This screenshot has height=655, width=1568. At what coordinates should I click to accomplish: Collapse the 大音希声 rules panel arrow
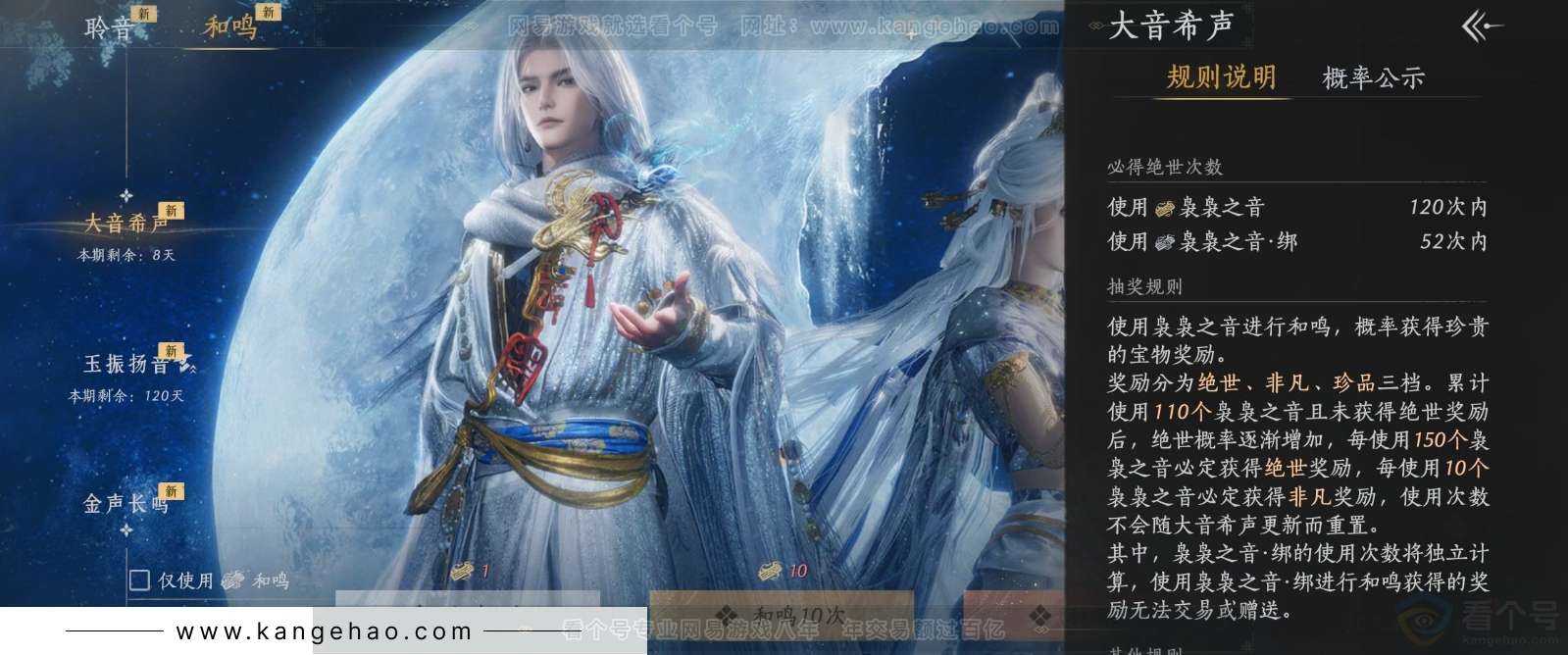coord(1481,26)
